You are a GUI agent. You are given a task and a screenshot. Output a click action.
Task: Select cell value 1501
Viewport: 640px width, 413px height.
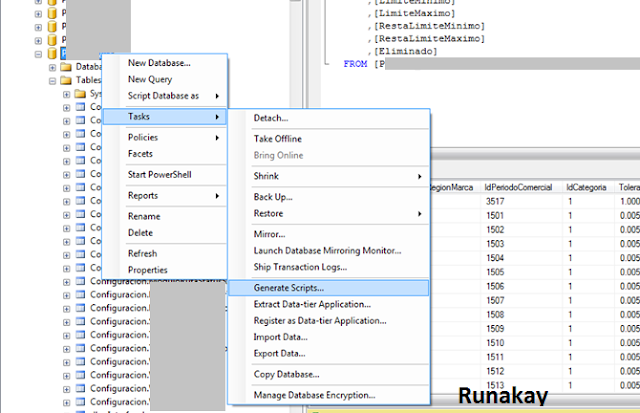coord(495,215)
